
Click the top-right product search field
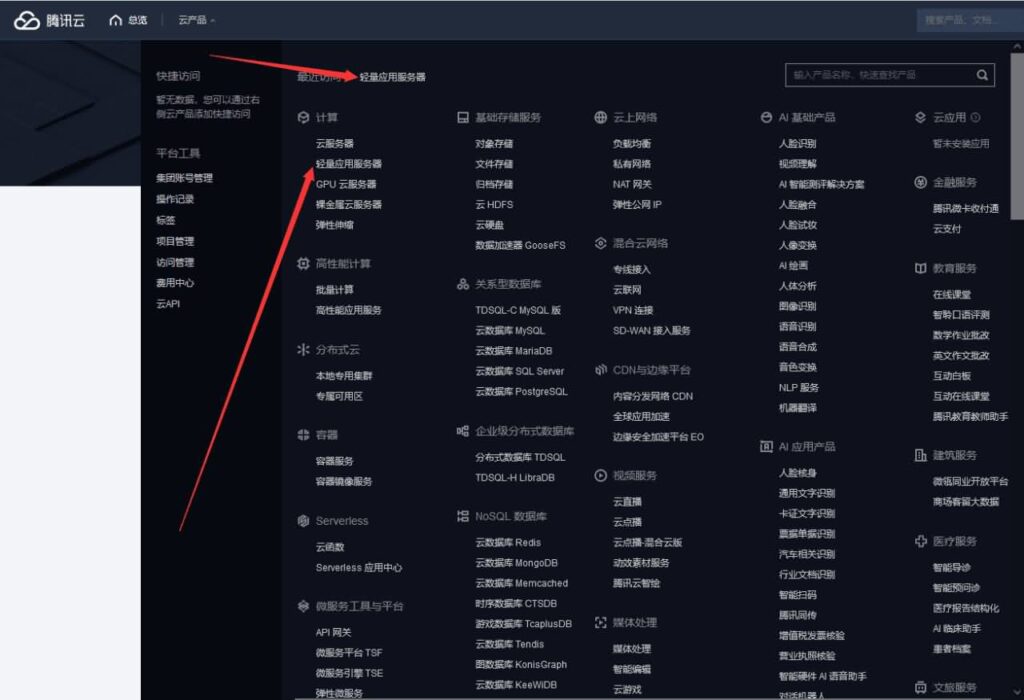(x=970, y=20)
